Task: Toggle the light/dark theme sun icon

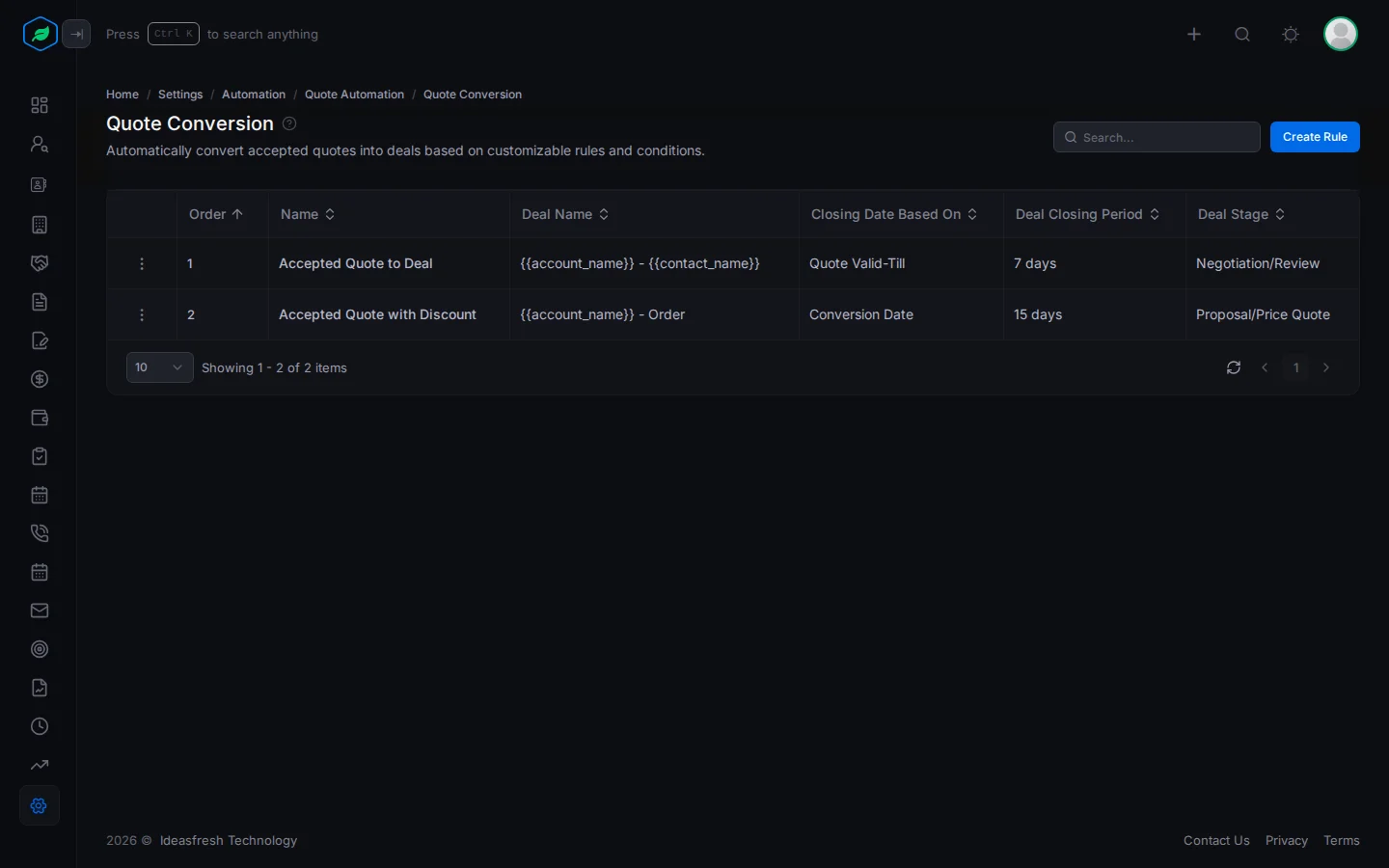Action: point(1291,35)
